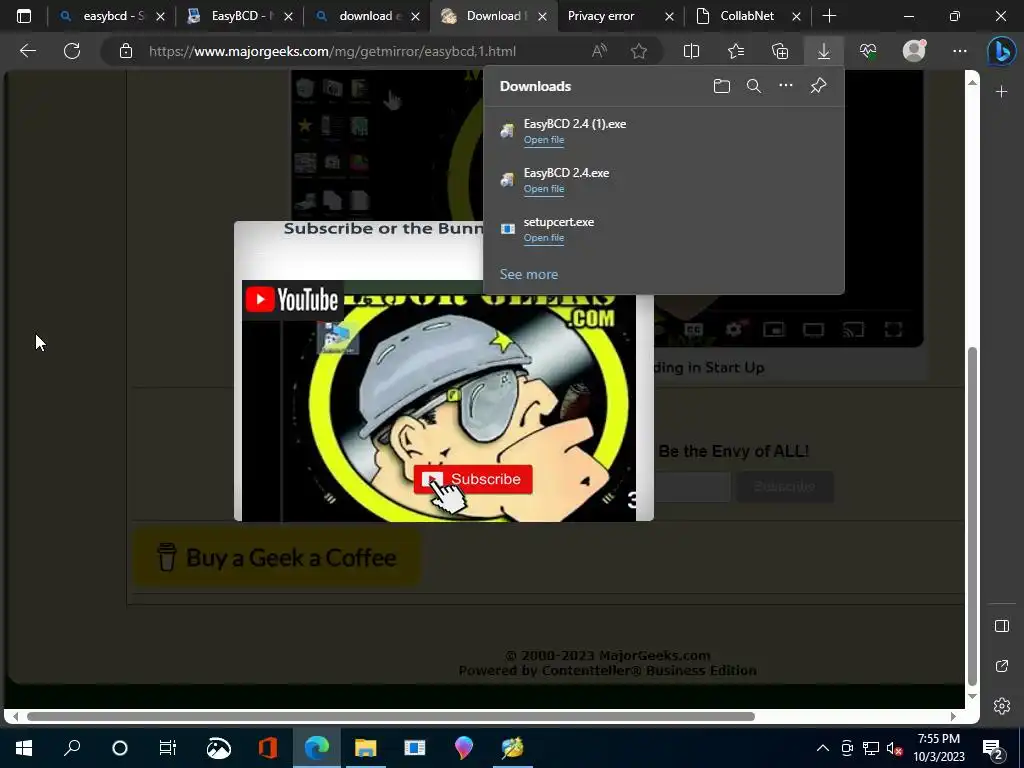
Task: Toggle the Downloads toolbar button
Action: tap(824, 51)
